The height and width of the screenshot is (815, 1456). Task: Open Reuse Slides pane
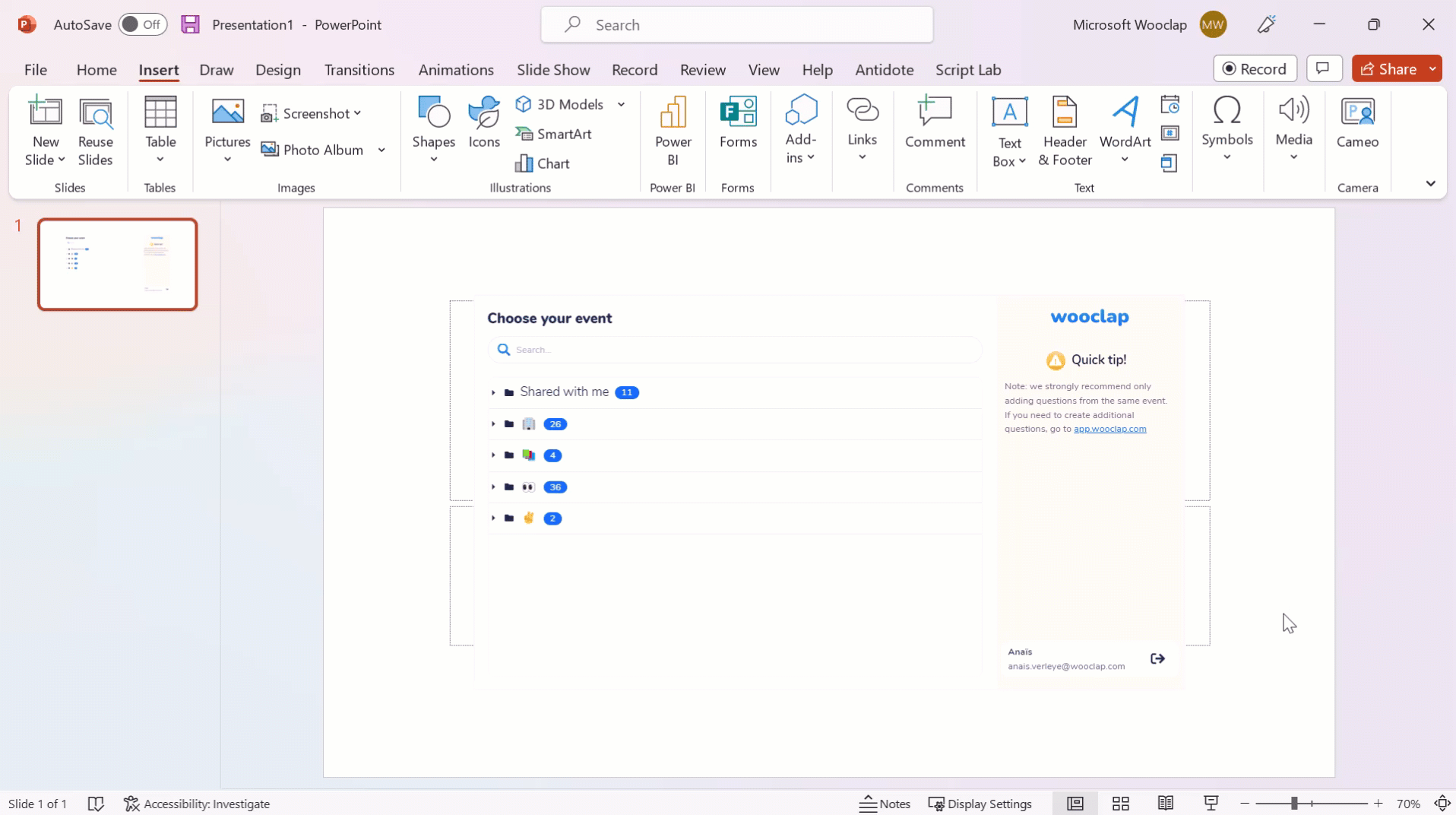click(95, 132)
